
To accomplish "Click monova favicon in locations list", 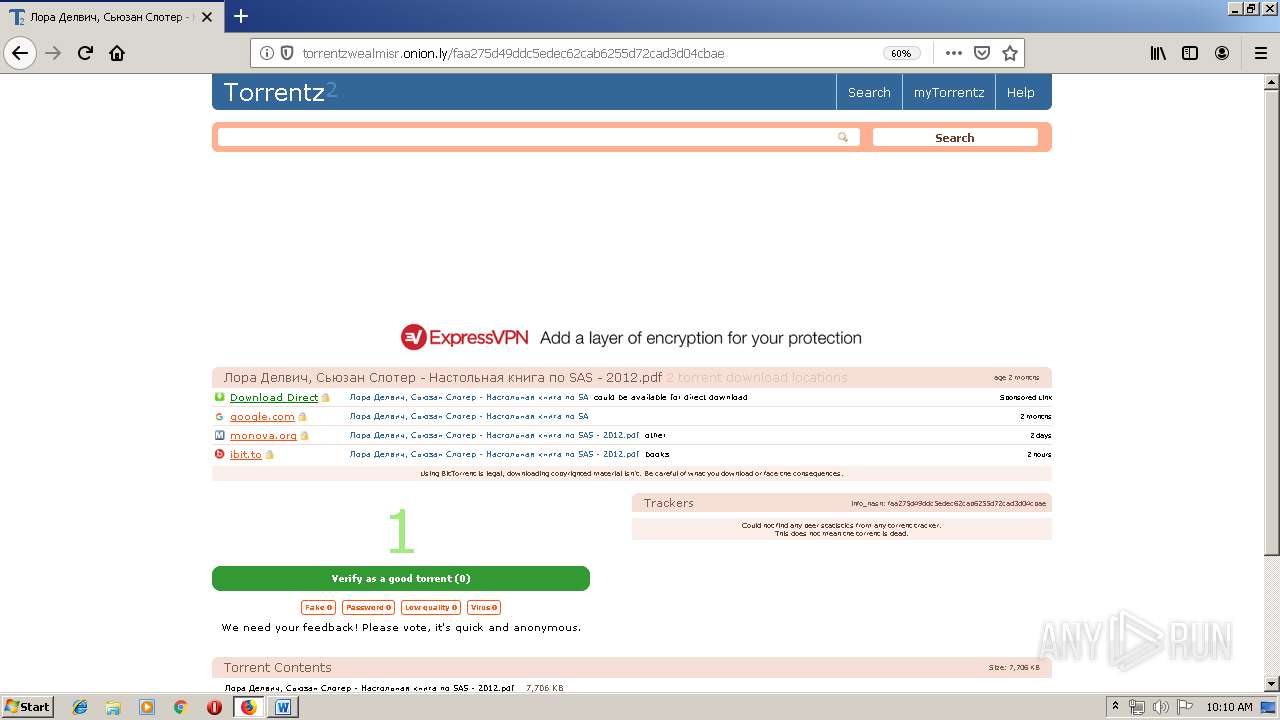I will tap(220, 435).
